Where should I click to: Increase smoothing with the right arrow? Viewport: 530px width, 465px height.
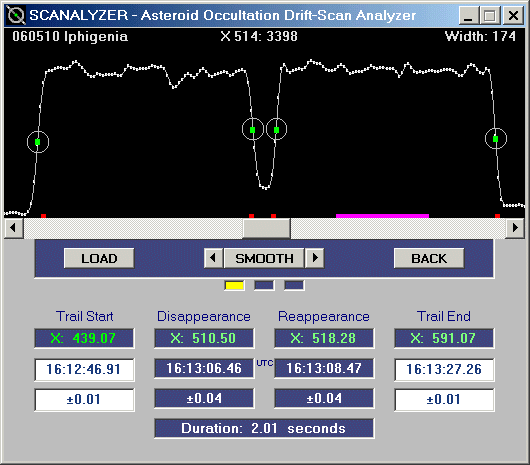(x=315, y=259)
